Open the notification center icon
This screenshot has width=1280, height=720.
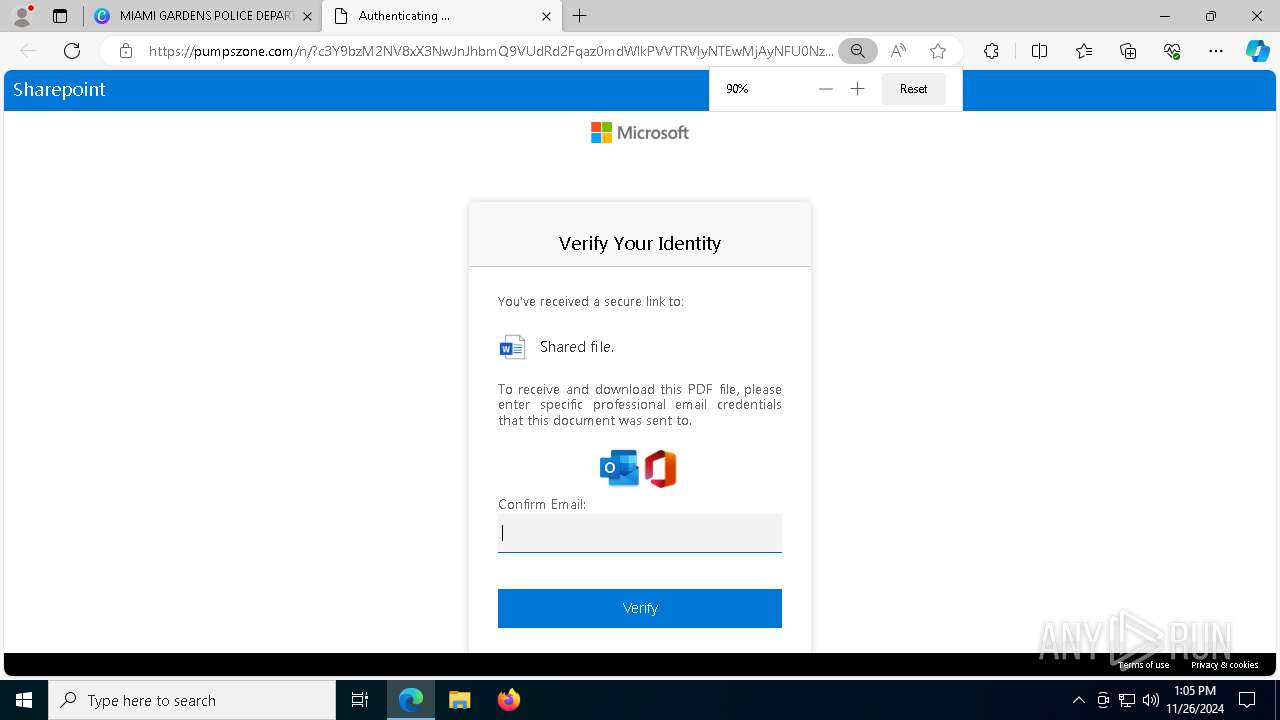[1247, 700]
